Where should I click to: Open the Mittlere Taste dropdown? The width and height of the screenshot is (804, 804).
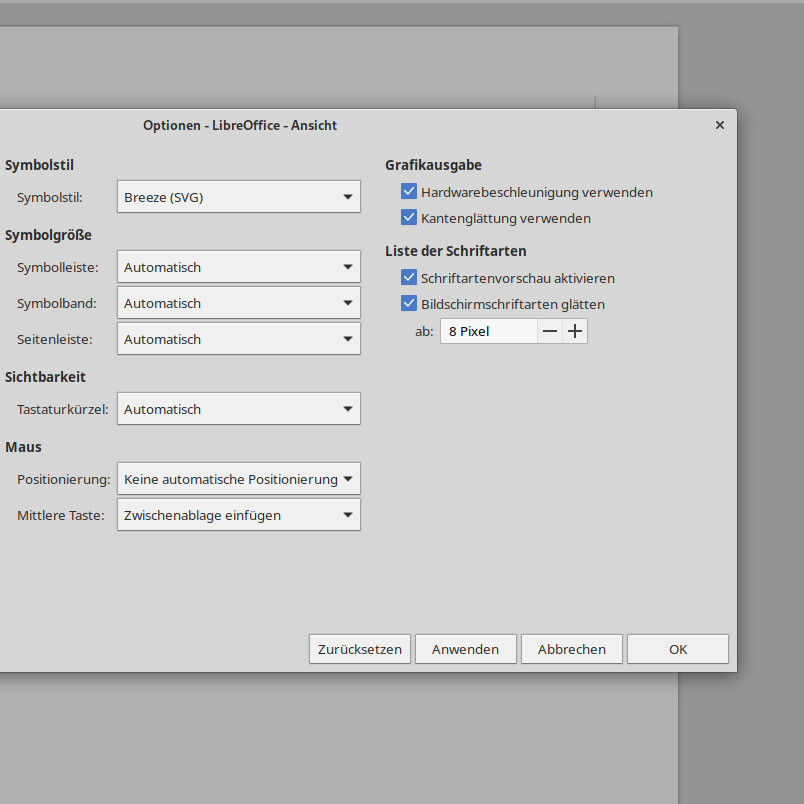tap(239, 515)
